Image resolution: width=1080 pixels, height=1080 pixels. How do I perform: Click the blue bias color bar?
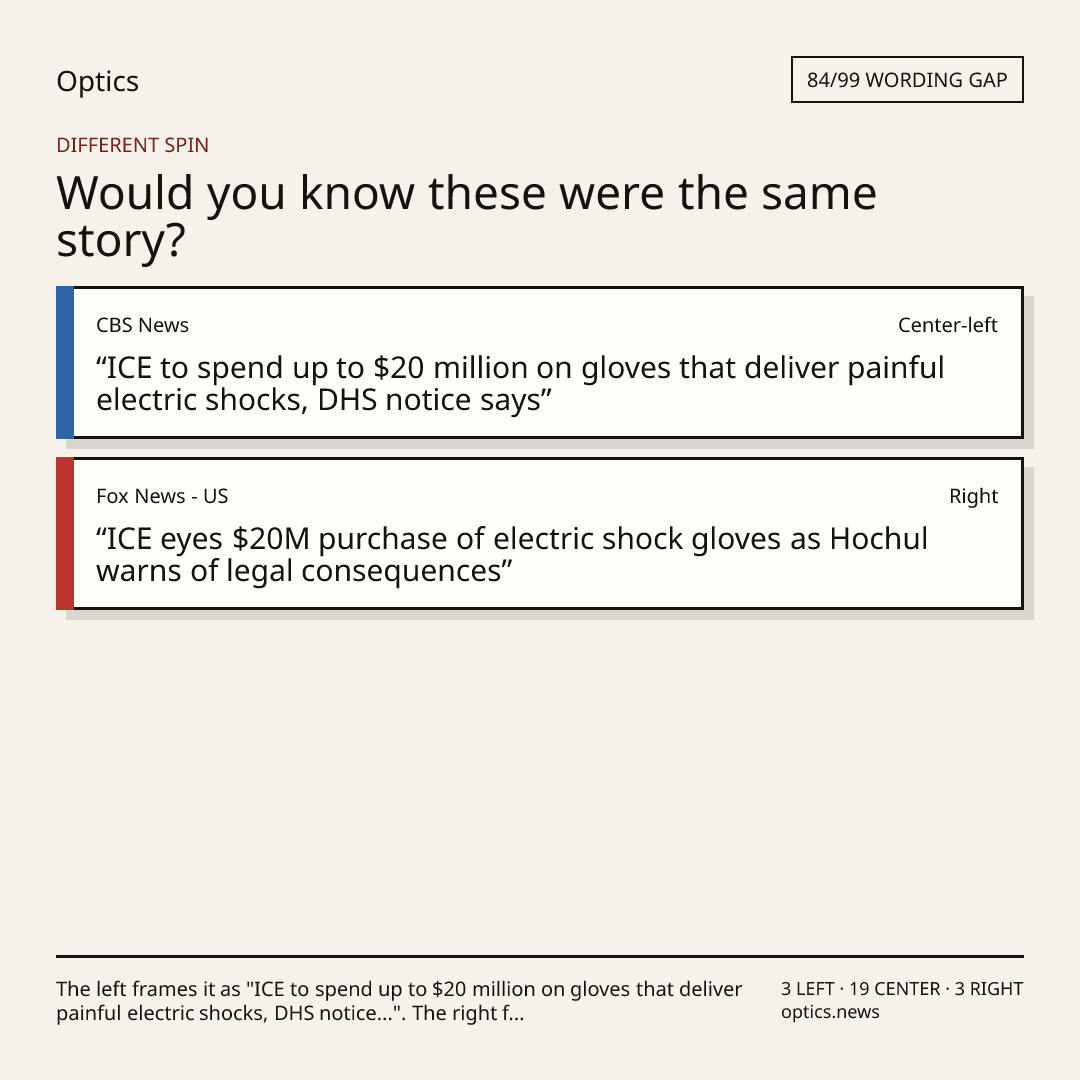tap(65, 362)
